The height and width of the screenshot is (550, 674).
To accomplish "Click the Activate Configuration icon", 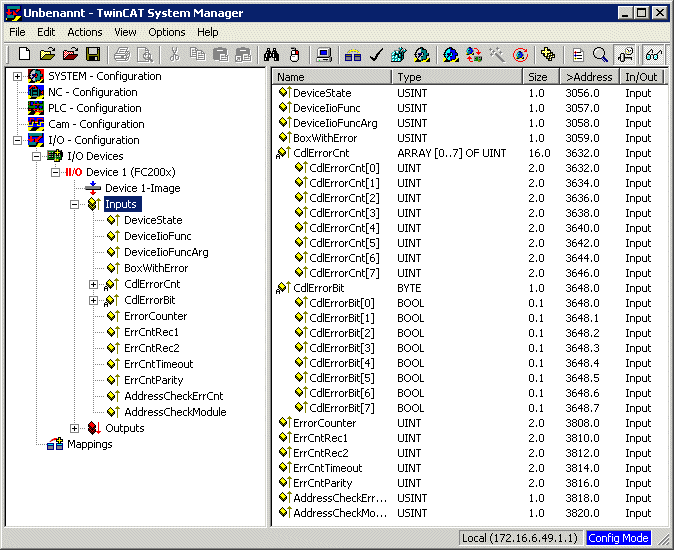I will (x=399, y=55).
